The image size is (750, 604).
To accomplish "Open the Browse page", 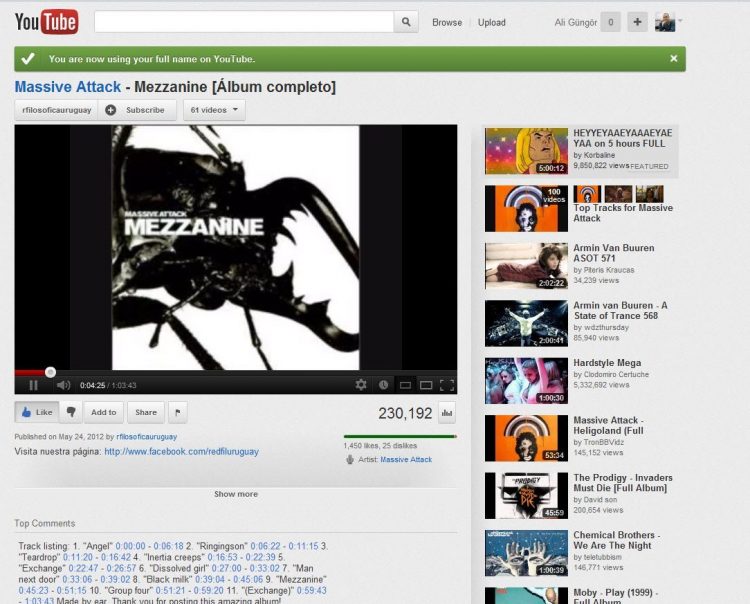I will (x=447, y=22).
